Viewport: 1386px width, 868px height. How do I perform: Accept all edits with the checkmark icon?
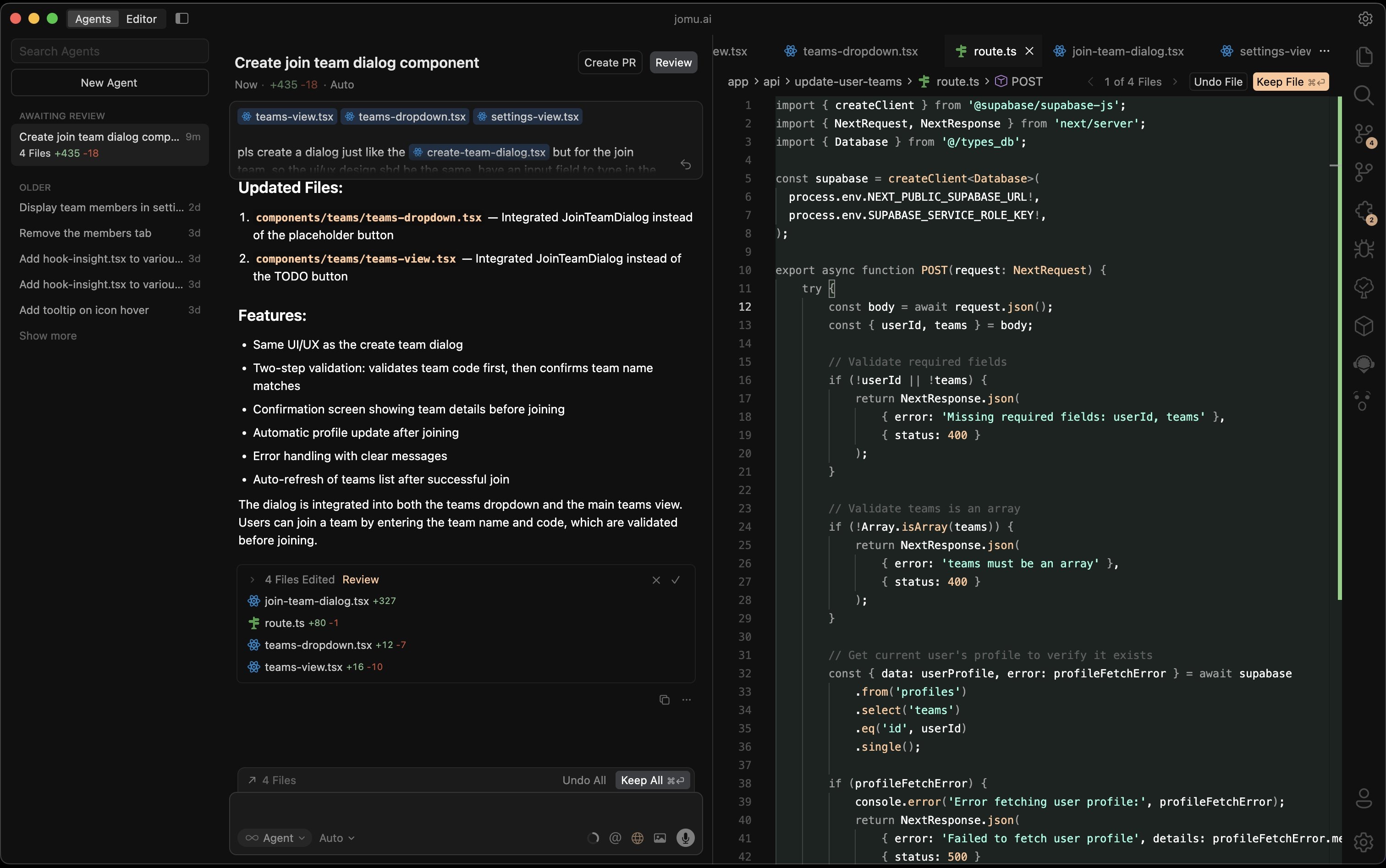(x=676, y=580)
